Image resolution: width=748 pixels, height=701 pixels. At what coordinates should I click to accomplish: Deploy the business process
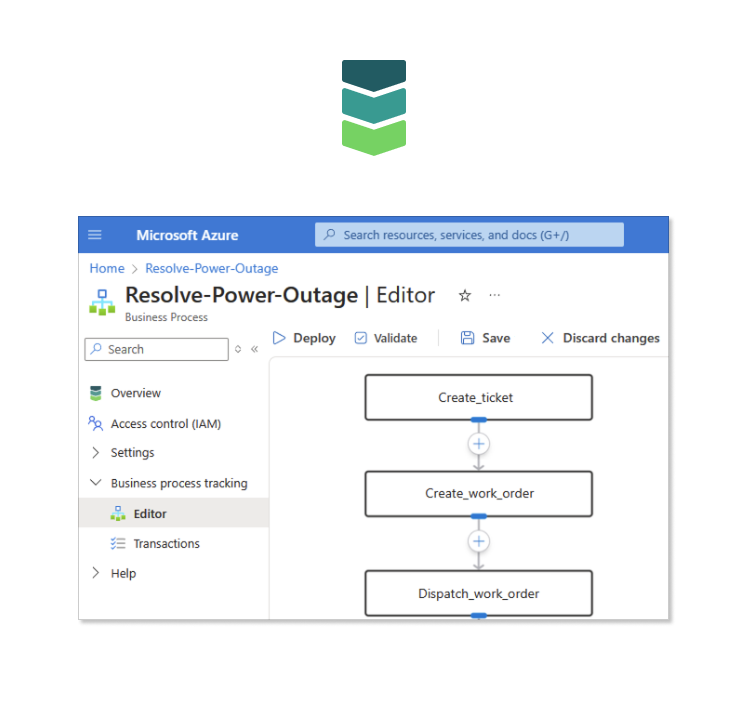tap(304, 338)
